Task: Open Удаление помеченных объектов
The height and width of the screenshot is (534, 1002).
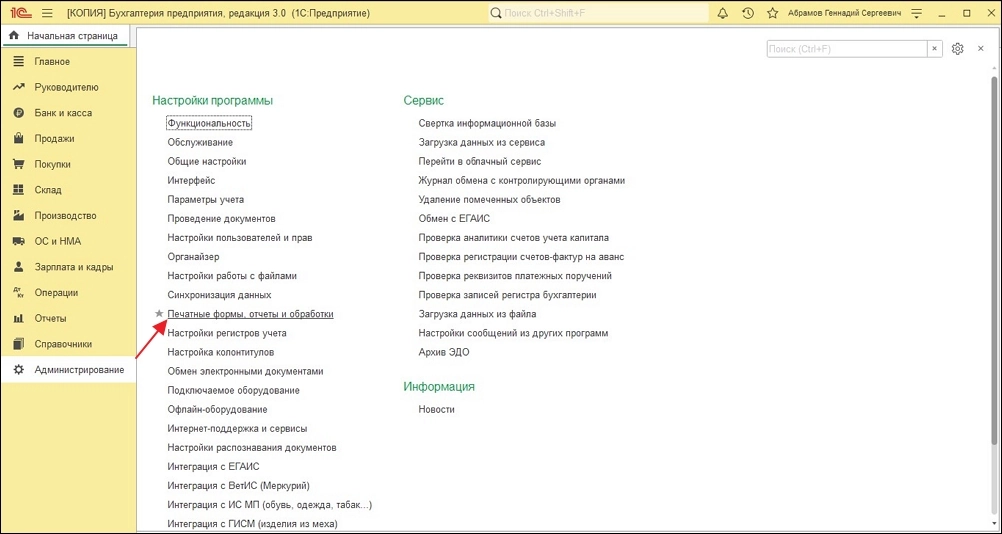Action: [x=489, y=200]
